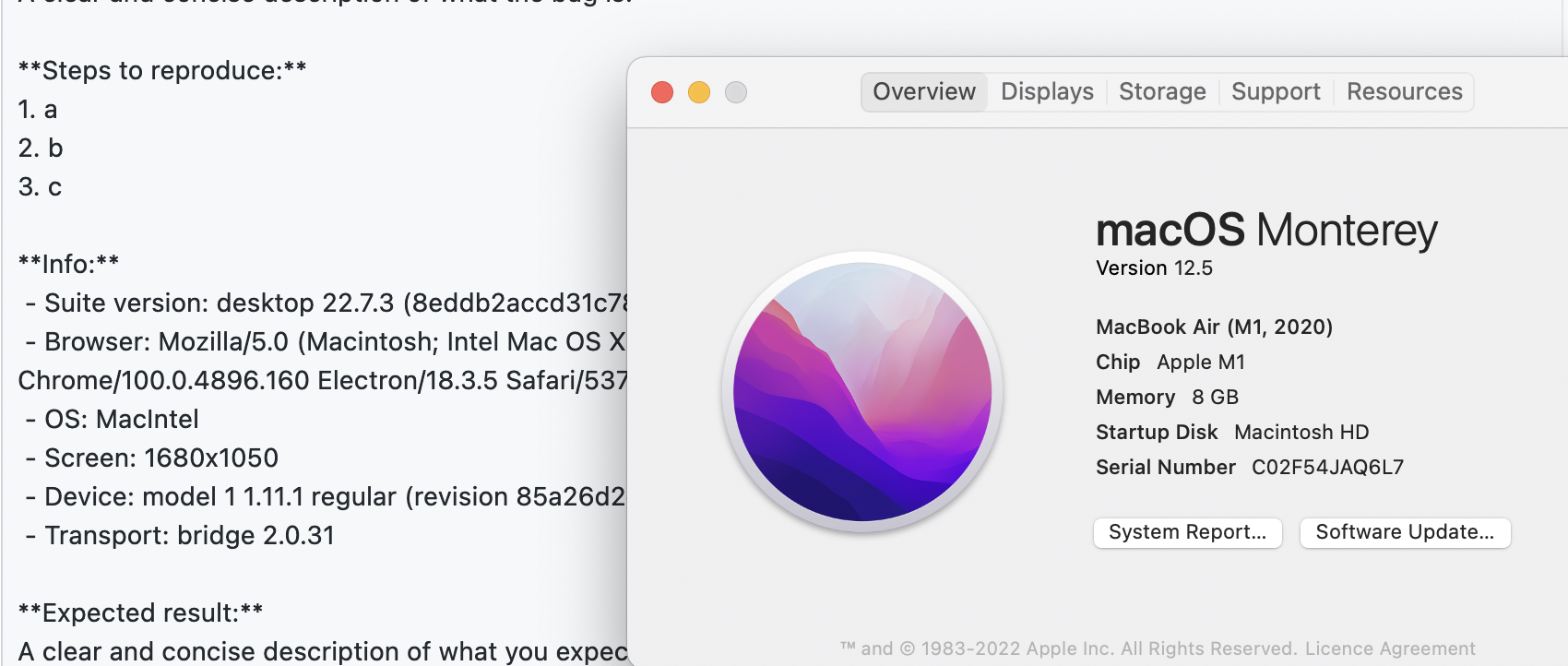Click the macOS Monterey wallpaper logo

(862, 392)
